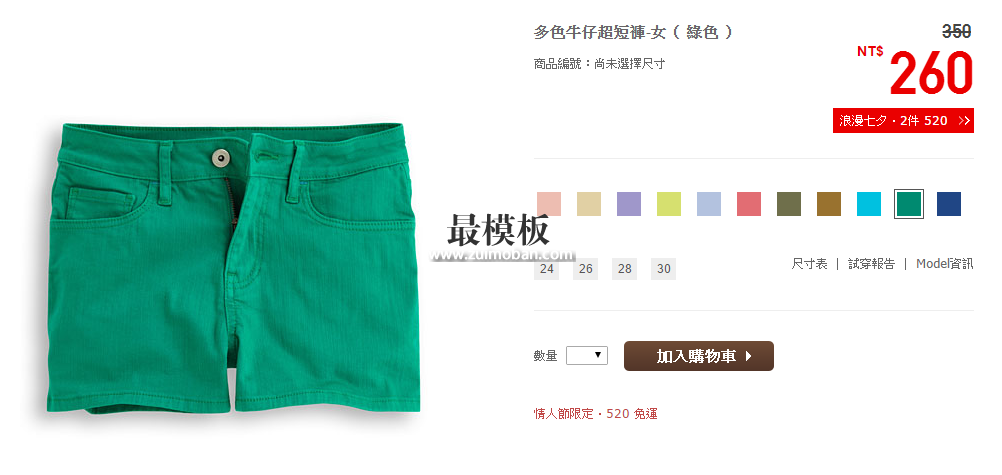Select the currently active green swatch
1002x475 pixels.
tap(909, 204)
